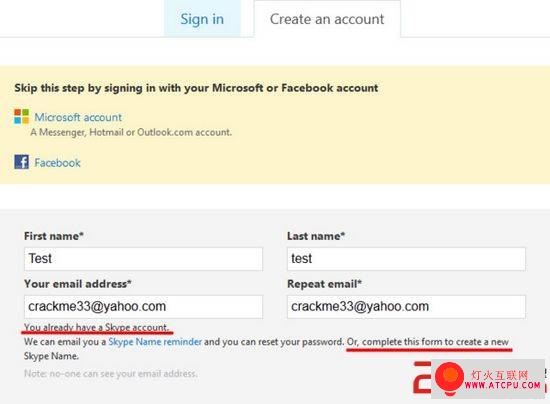
Task: Click the blue Facebook f icon
Action: pos(21,162)
